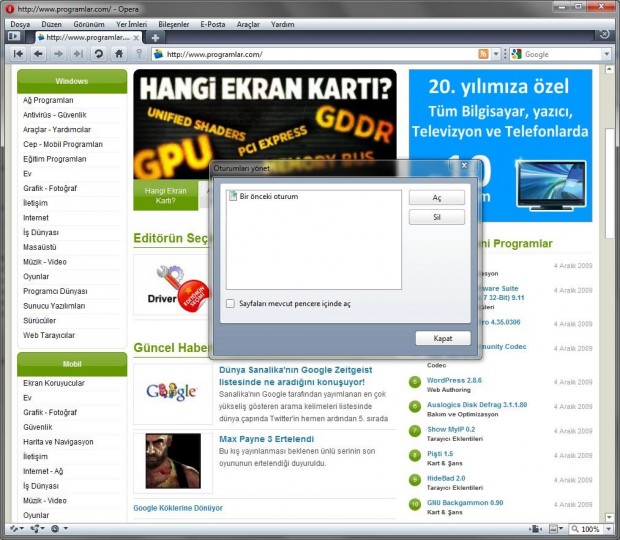The image size is (620, 540).
Task: Click Aç button in sessions dialog
Action: [437, 198]
